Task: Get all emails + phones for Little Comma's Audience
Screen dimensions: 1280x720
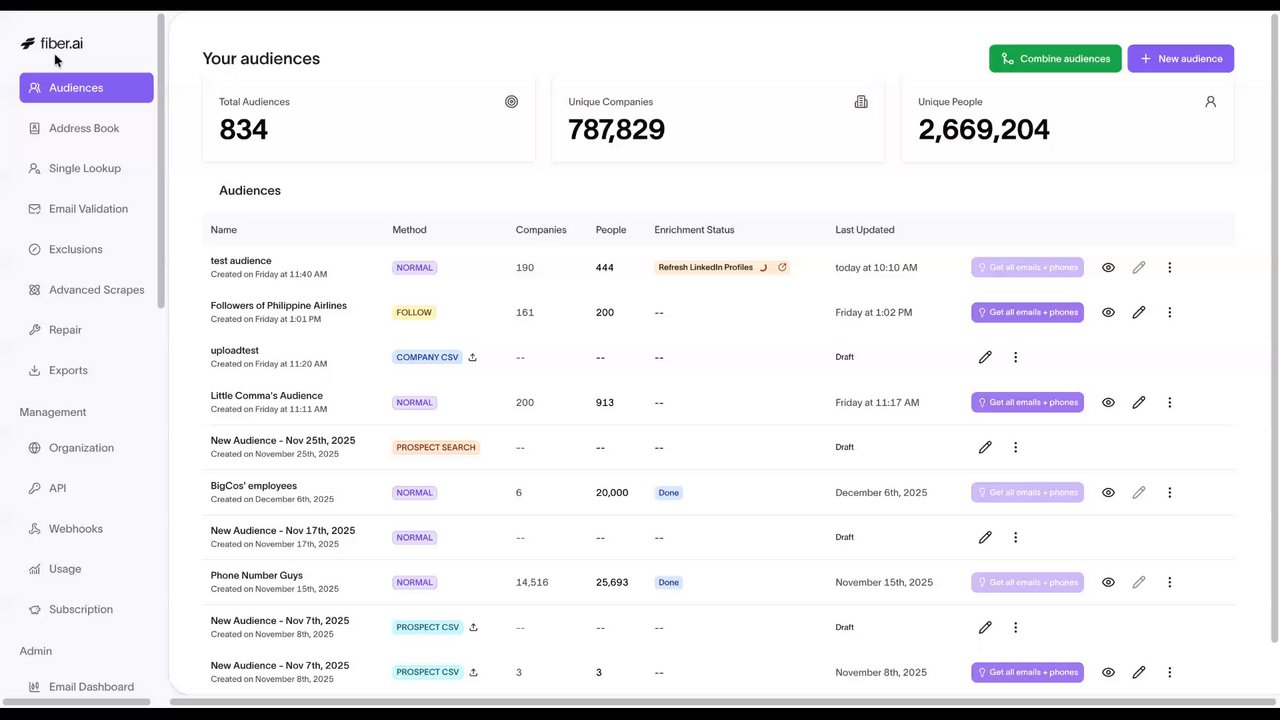Action: pyautogui.click(x=1027, y=403)
